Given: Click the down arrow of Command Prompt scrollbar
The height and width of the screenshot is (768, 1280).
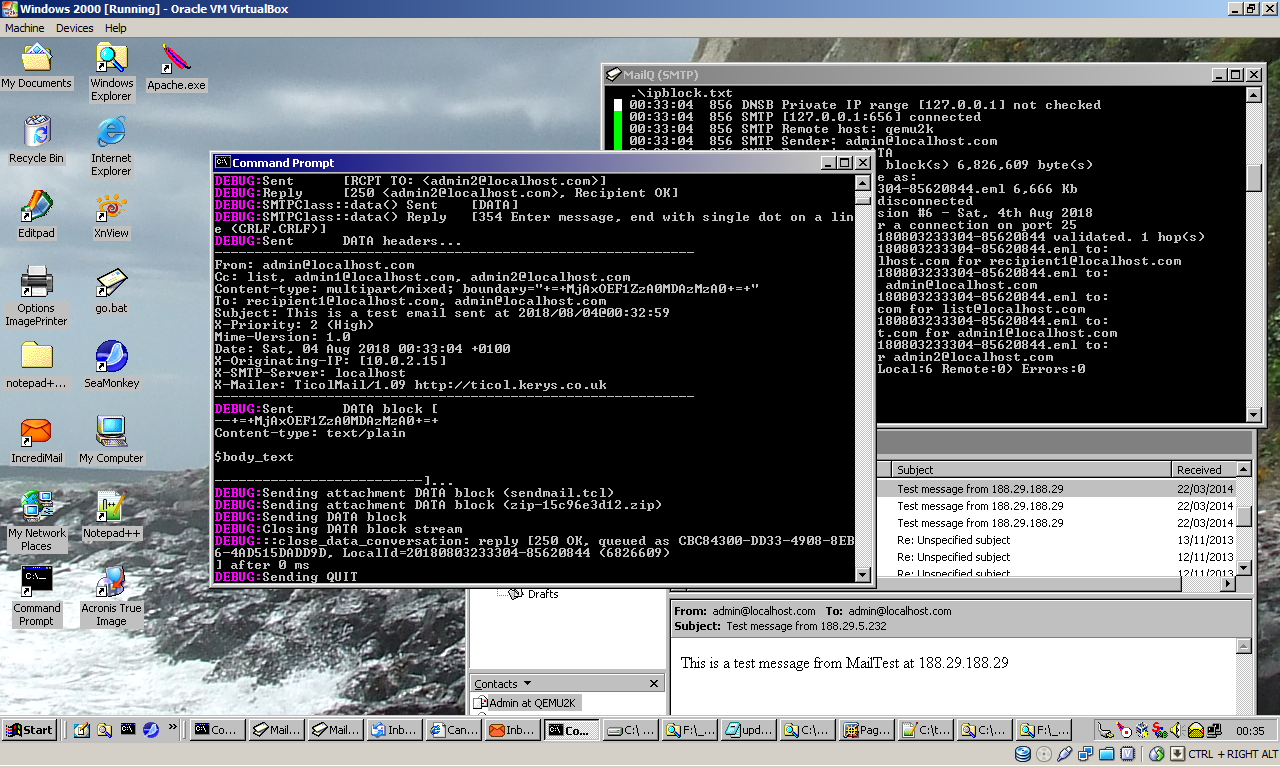Looking at the screenshot, I should [x=862, y=574].
